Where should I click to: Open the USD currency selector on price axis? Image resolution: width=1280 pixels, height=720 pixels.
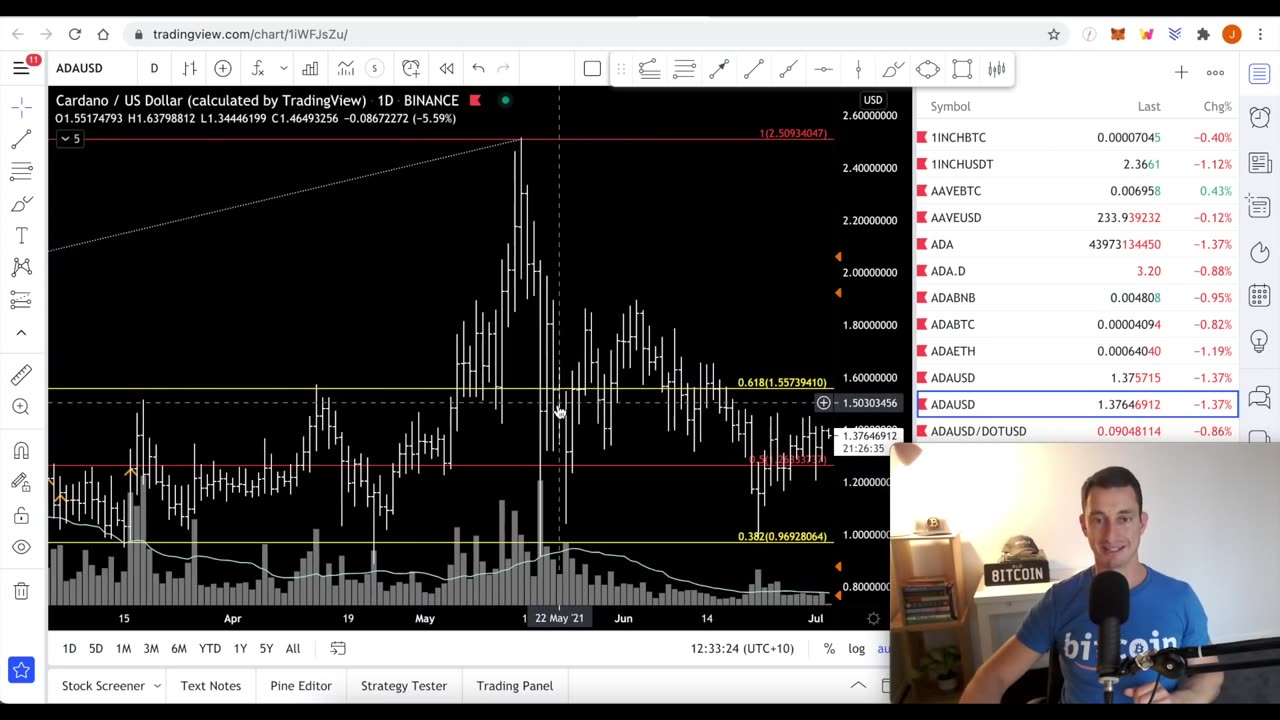point(873,100)
